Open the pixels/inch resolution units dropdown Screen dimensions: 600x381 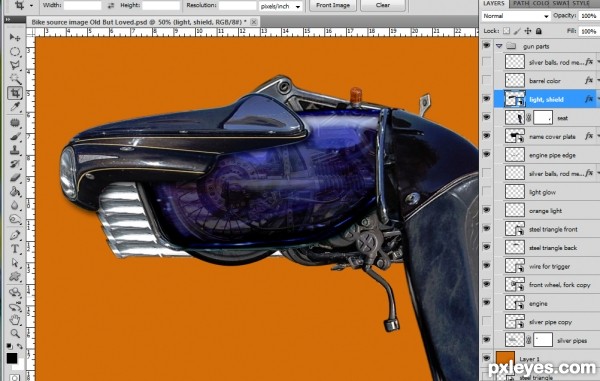click(x=280, y=6)
